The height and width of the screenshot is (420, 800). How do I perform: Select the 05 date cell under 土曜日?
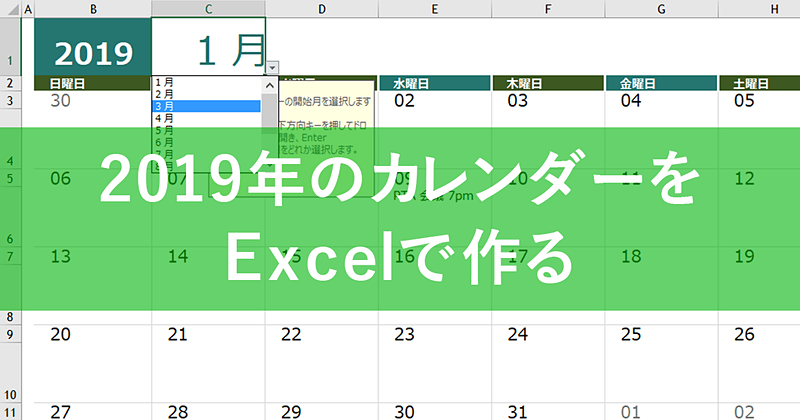pos(759,100)
